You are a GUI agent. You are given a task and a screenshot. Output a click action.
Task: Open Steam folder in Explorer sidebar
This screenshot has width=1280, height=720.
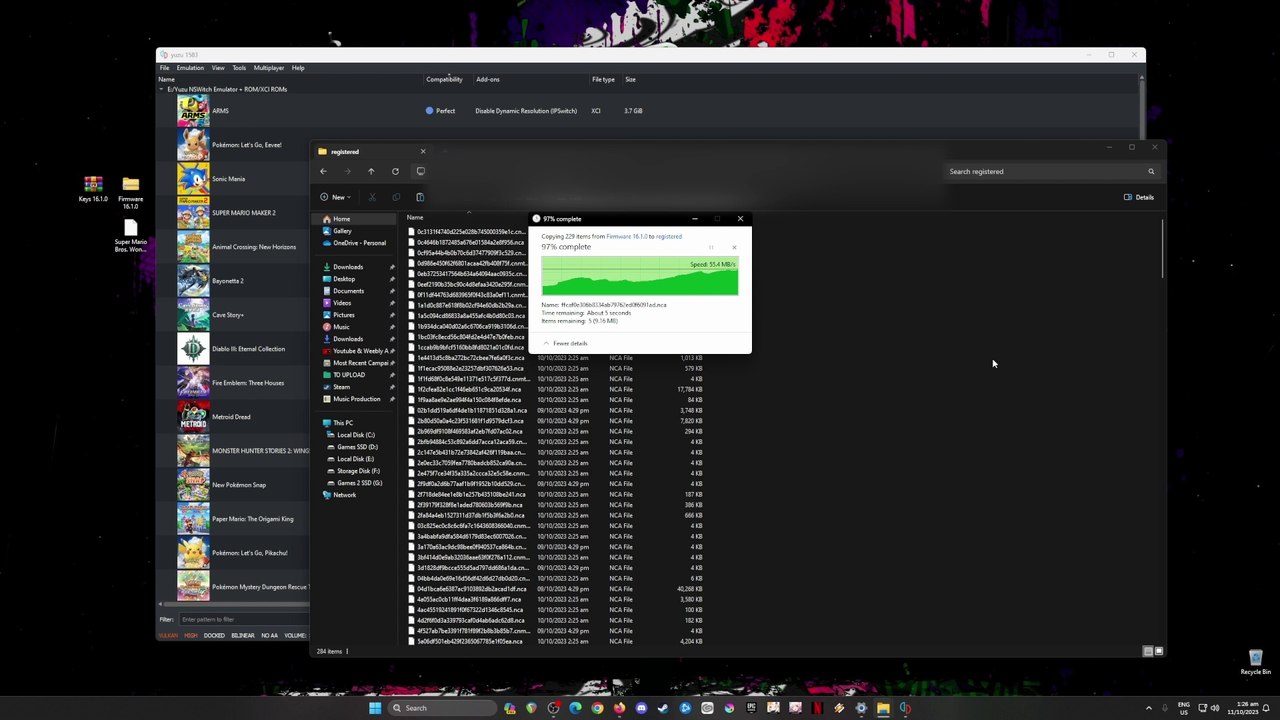coord(341,387)
